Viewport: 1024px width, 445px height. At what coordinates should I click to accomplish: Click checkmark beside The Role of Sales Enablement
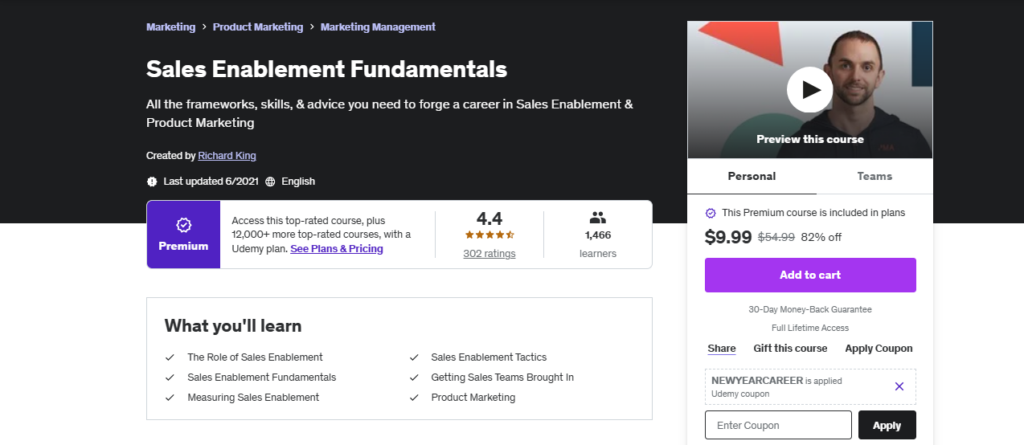pyautogui.click(x=170, y=357)
